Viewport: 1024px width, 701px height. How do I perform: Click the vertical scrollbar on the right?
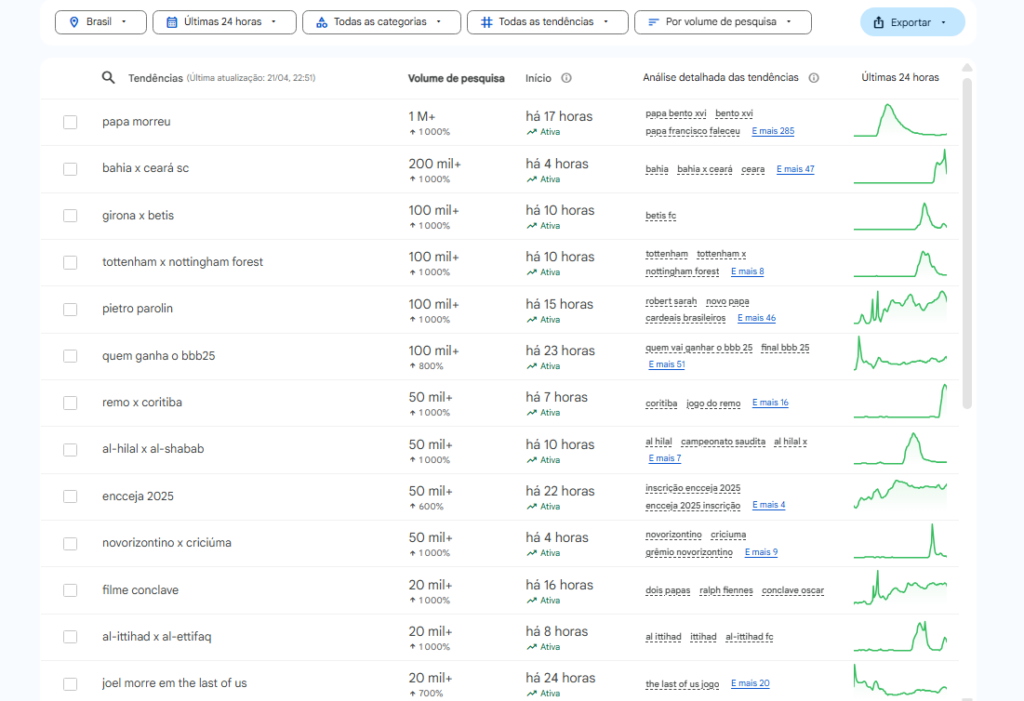point(966,240)
